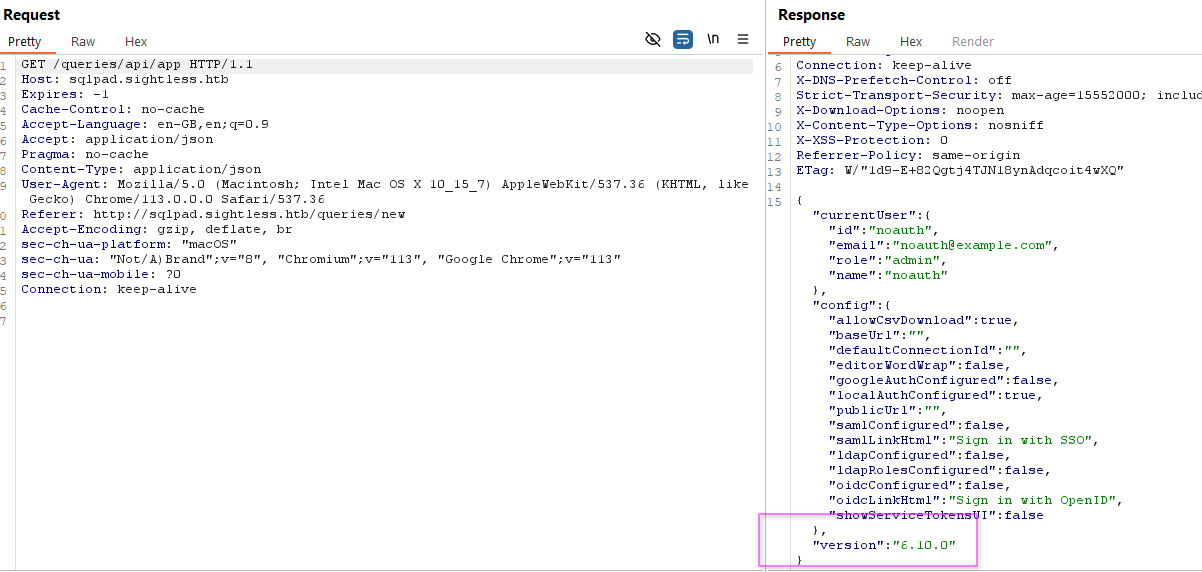Click the Request panel heading
This screenshot has height=572, width=1202.
pyautogui.click(x=32, y=15)
